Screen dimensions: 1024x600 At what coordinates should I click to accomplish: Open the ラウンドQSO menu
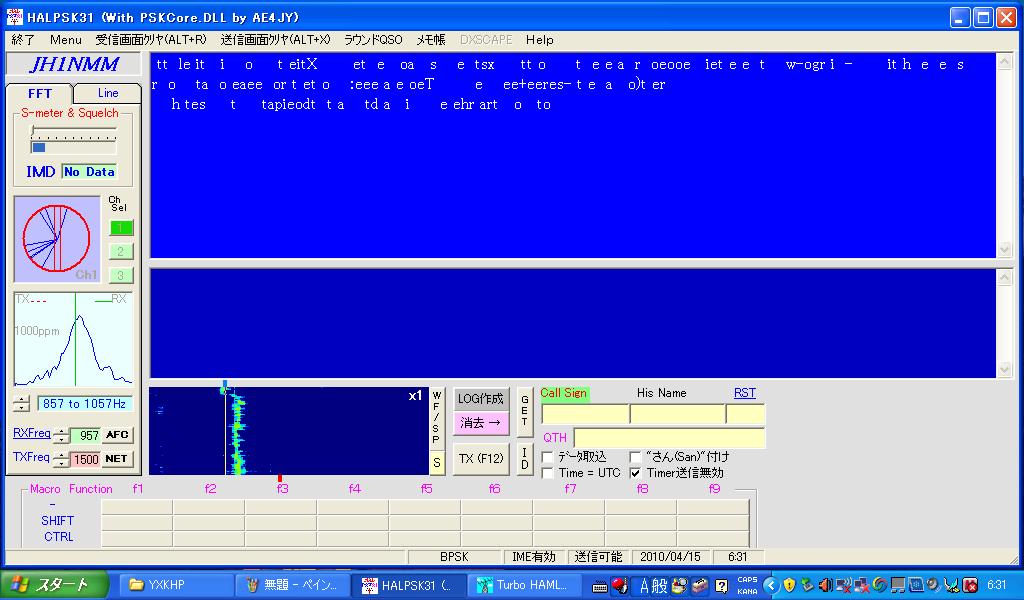click(373, 40)
